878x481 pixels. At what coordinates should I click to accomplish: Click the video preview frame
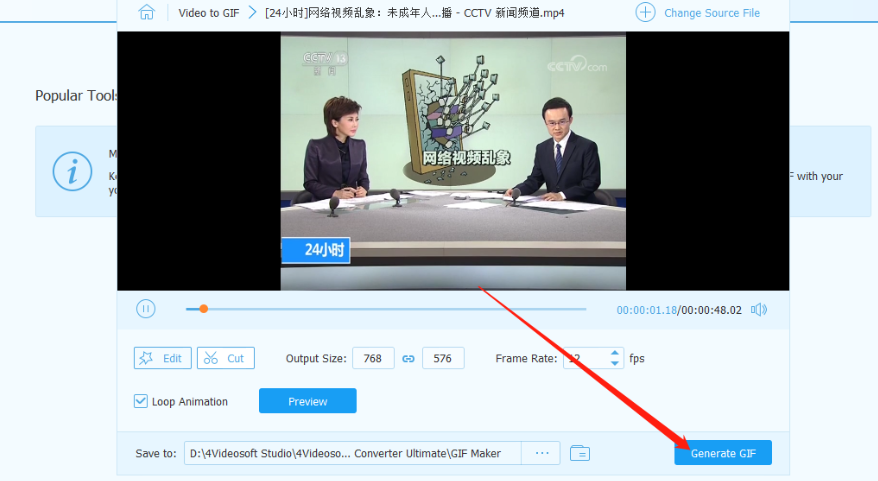[453, 161]
